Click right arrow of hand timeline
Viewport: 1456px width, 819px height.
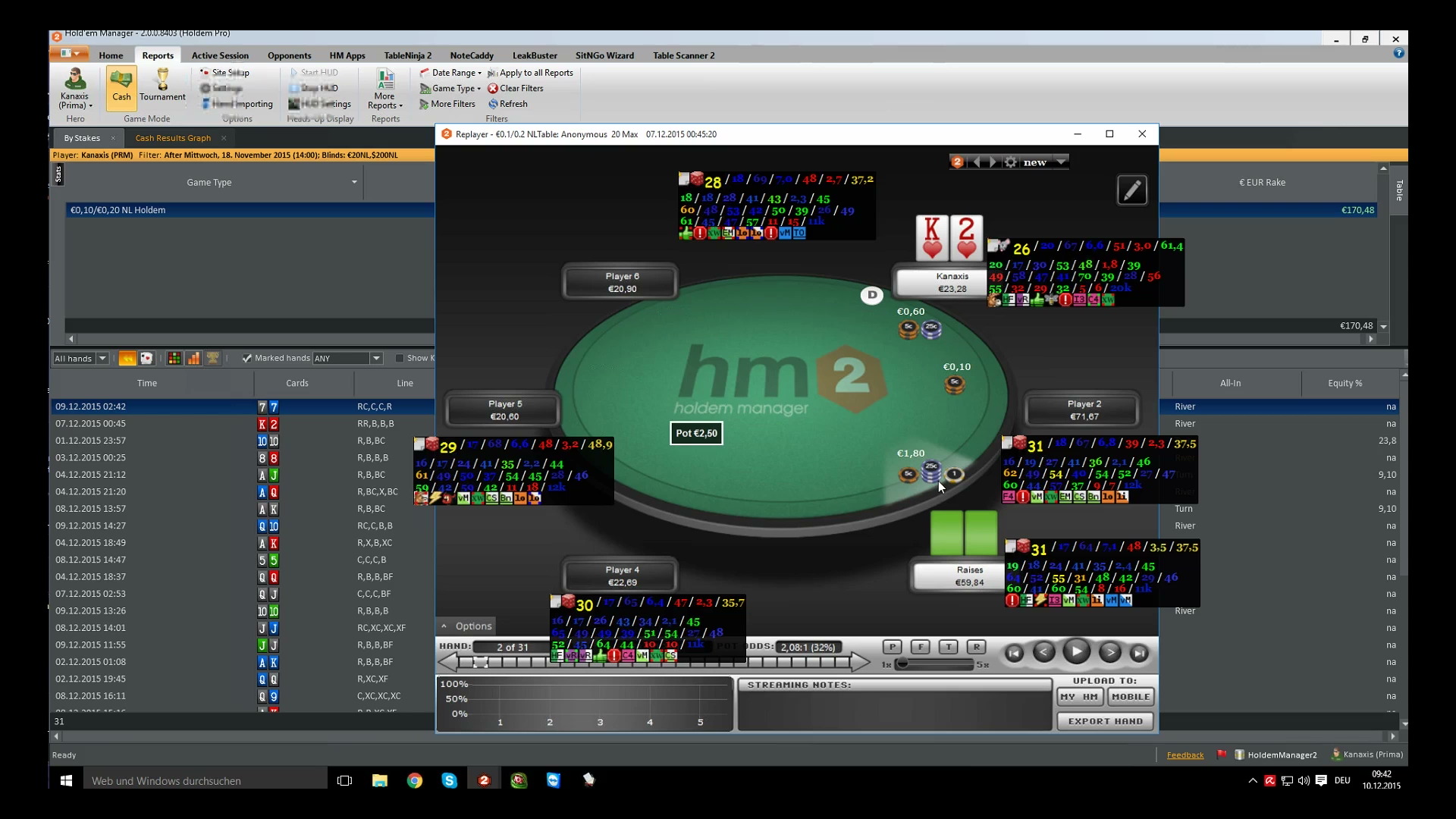point(861,662)
